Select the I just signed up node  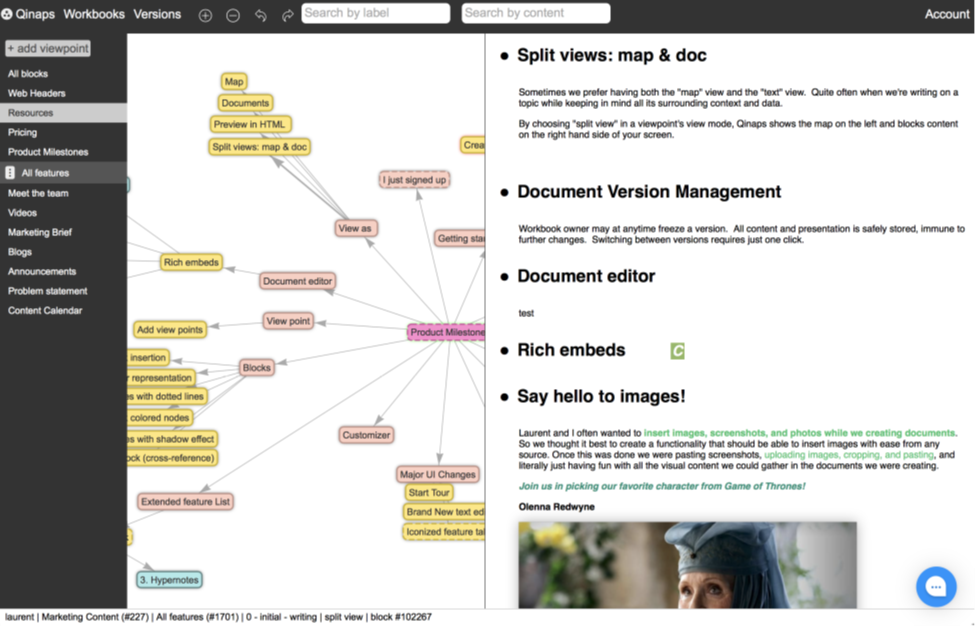[415, 180]
